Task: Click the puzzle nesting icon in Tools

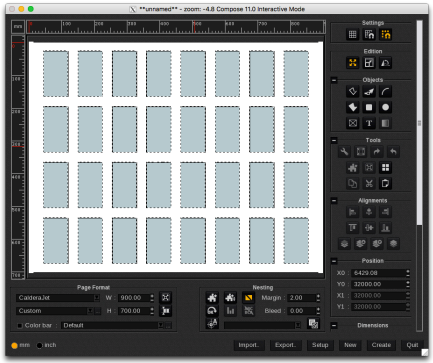Action: (x=352, y=168)
